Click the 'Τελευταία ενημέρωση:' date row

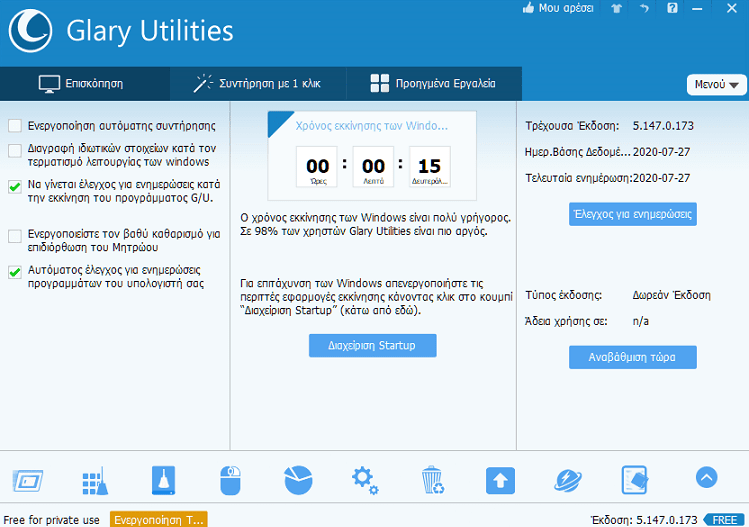pyautogui.click(x=608, y=178)
